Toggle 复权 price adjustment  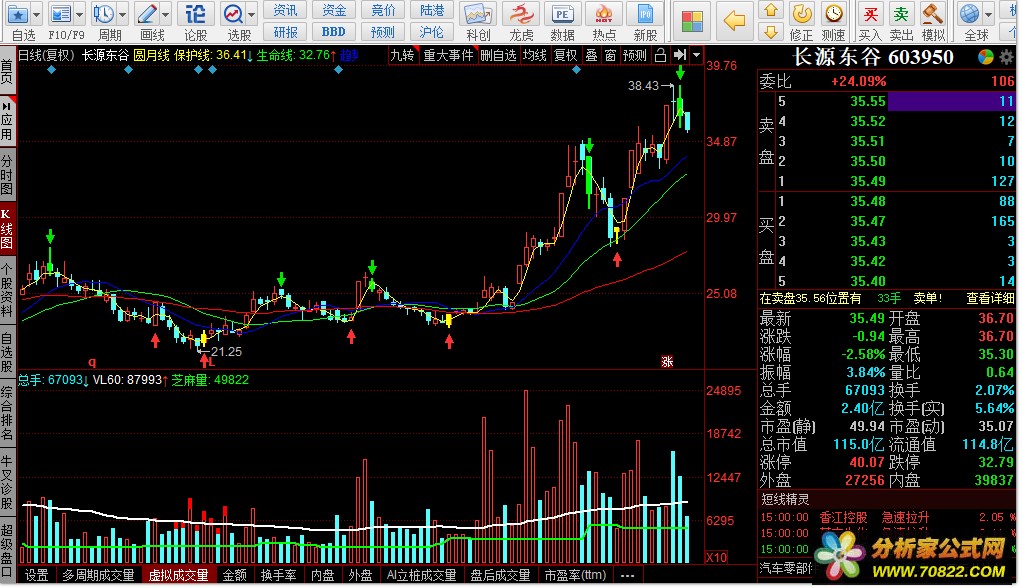coord(565,55)
